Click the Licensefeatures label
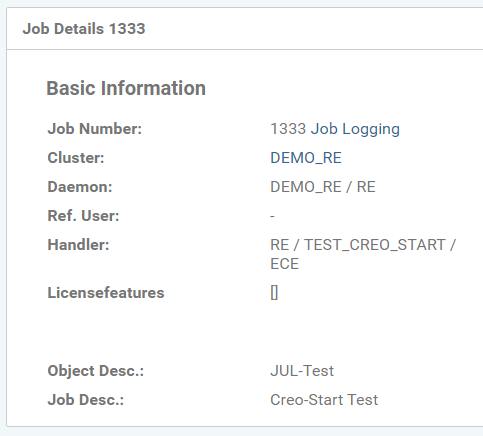 pos(106,293)
